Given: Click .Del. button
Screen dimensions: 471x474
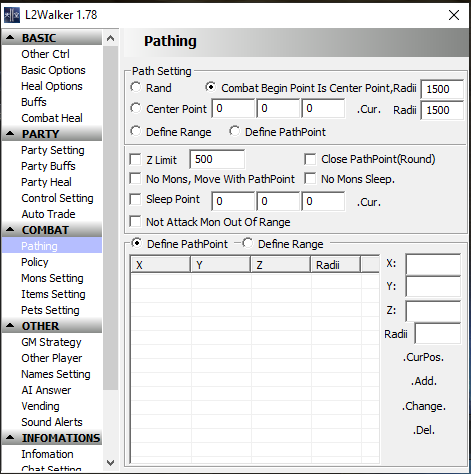Looking at the screenshot, I should click(424, 430).
